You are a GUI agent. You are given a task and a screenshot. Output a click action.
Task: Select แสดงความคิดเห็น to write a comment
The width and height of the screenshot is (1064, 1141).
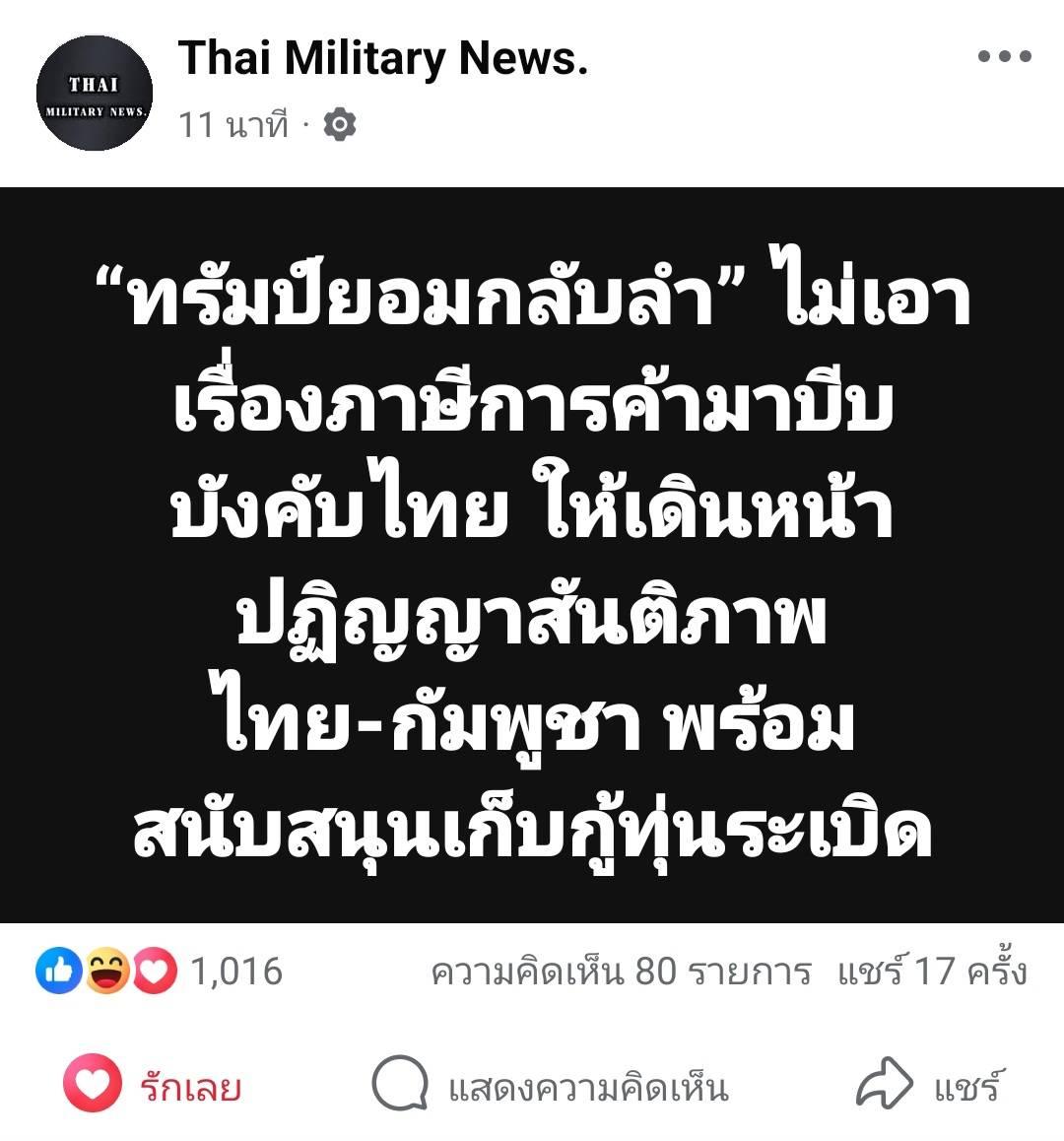588,1089
